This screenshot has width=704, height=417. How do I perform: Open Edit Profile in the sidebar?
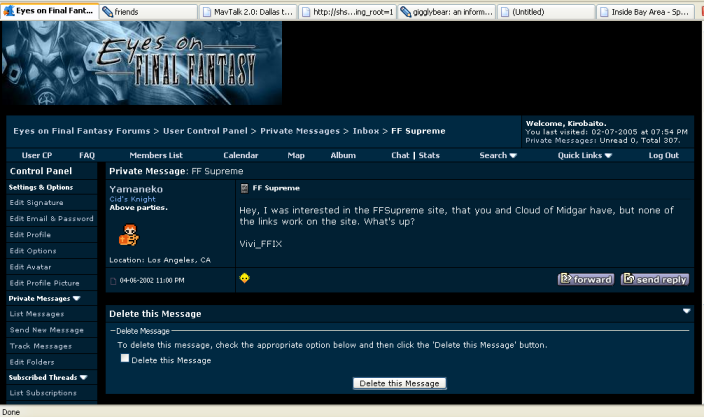click(30, 235)
